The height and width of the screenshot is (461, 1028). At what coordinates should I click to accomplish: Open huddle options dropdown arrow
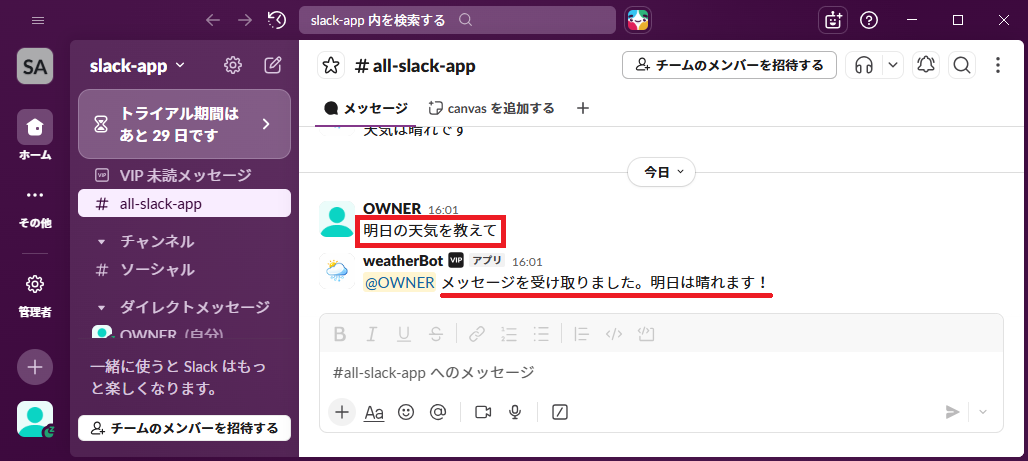click(893, 65)
